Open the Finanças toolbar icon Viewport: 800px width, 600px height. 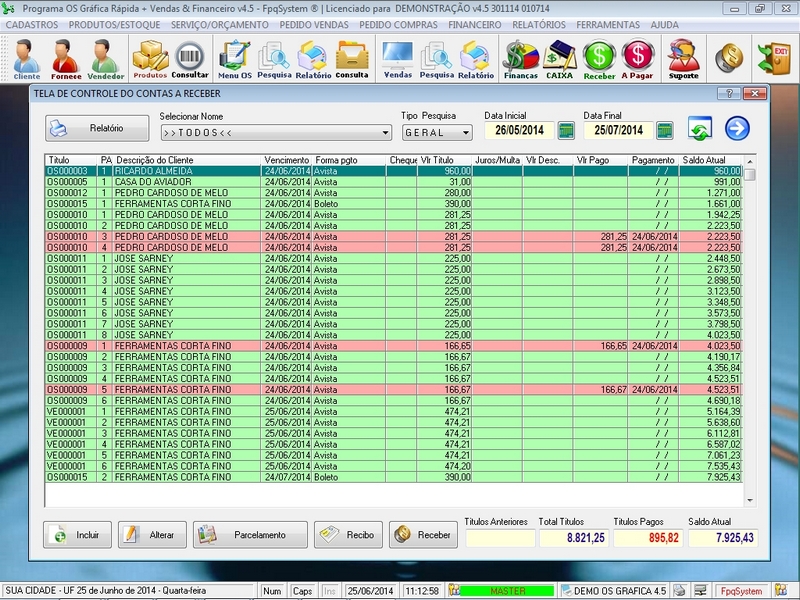tap(520, 58)
